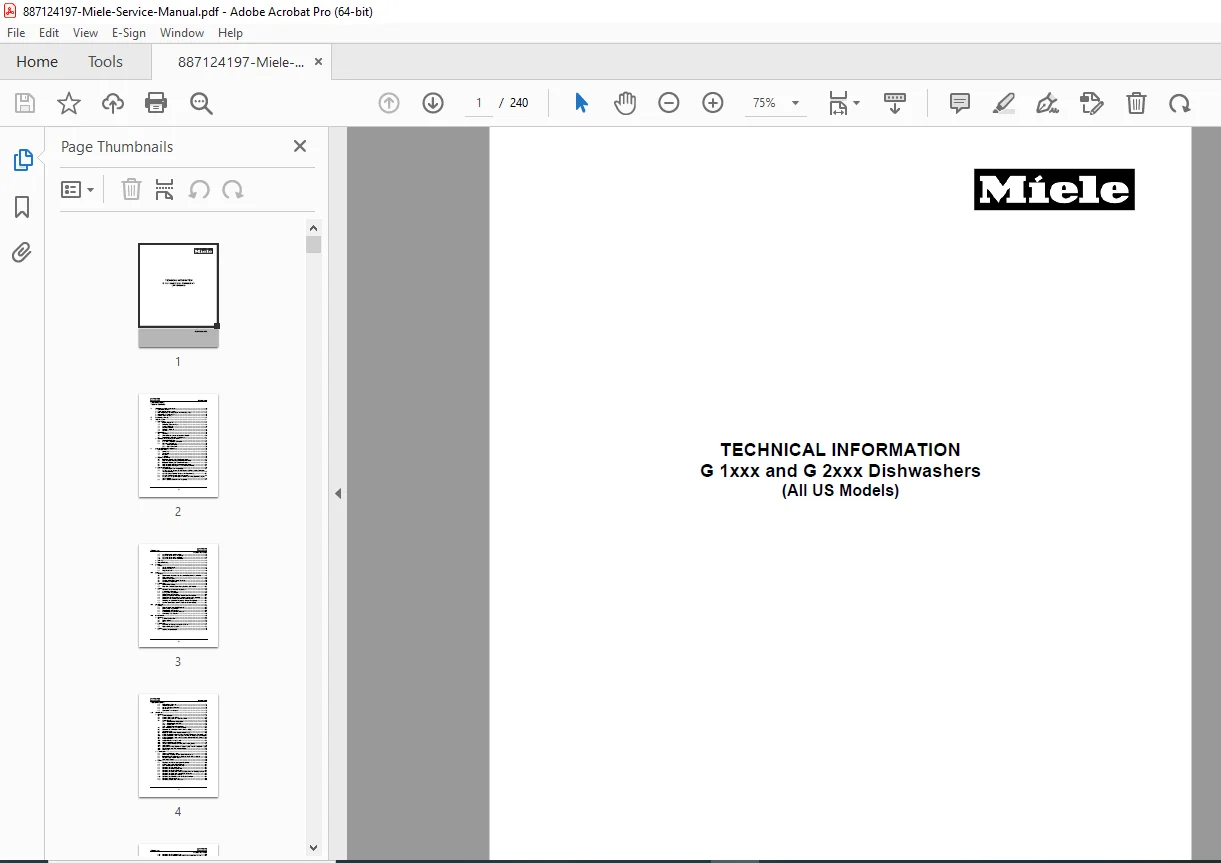Open the File menu
The image size is (1221, 863).
coord(16,33)
